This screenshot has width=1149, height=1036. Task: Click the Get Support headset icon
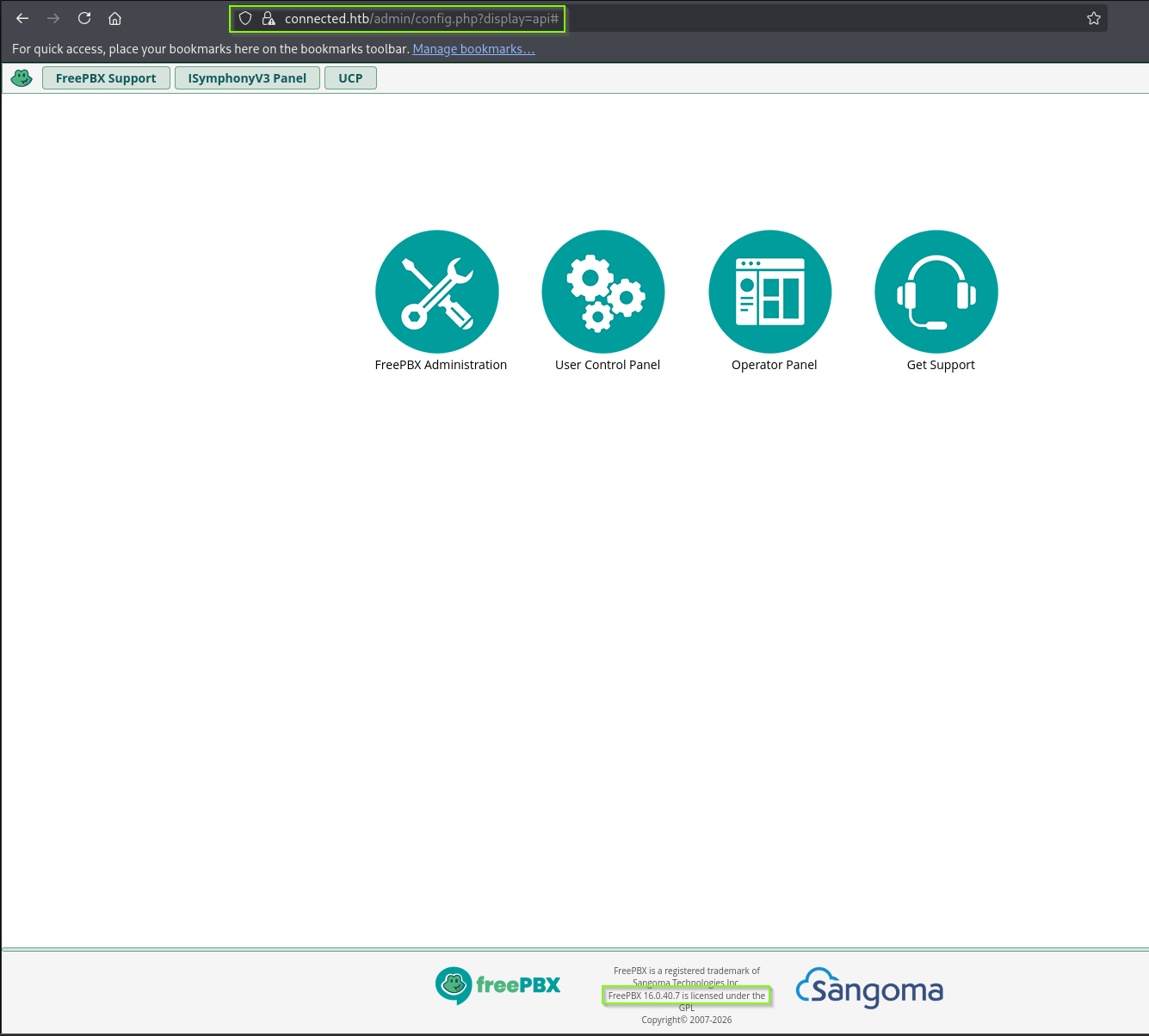(936, 292)
